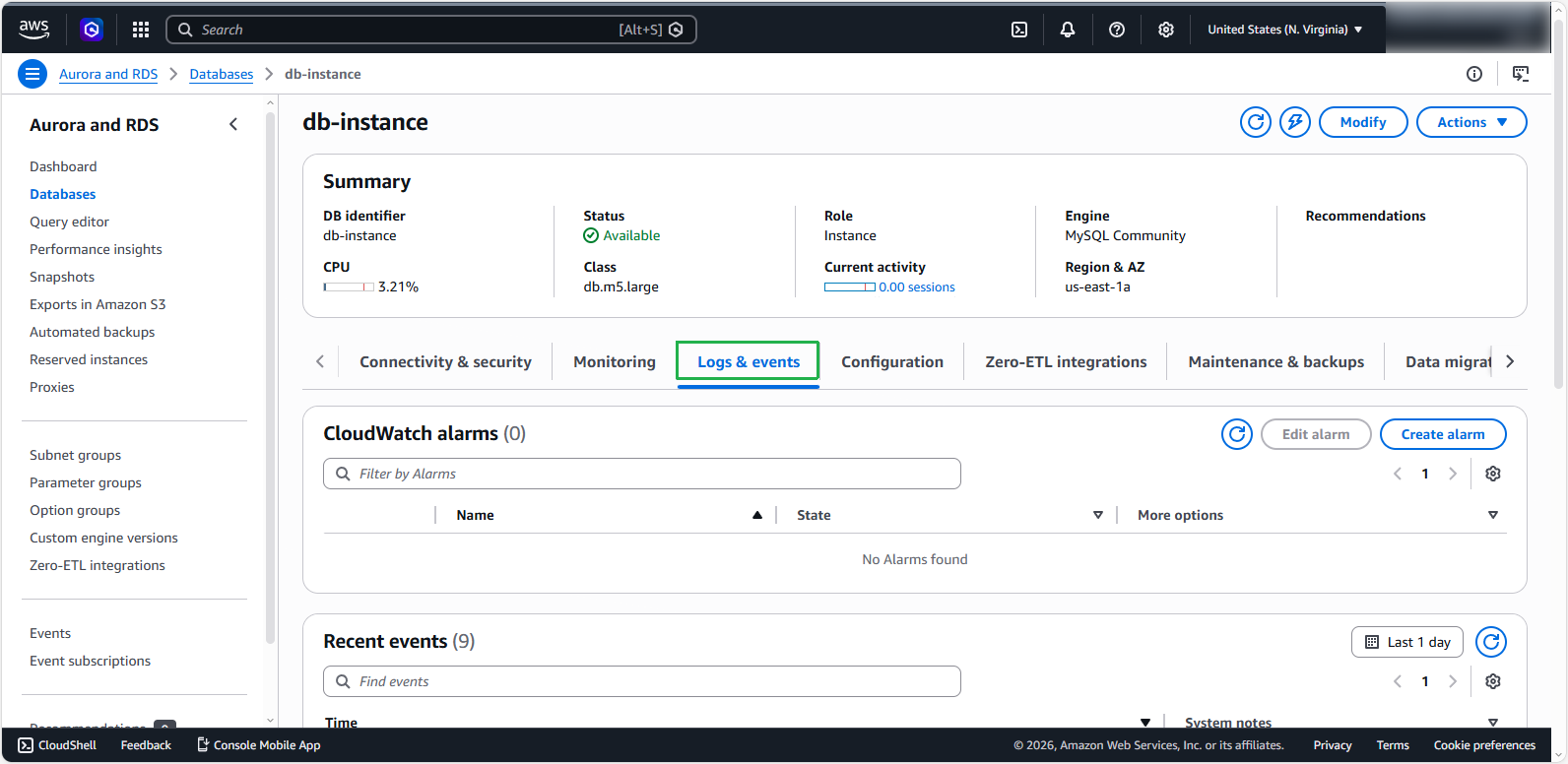This screenshot has height=764, width=1568.
Task: Collapse the Aurora and RDS side panel
Action: click(233, 124)
